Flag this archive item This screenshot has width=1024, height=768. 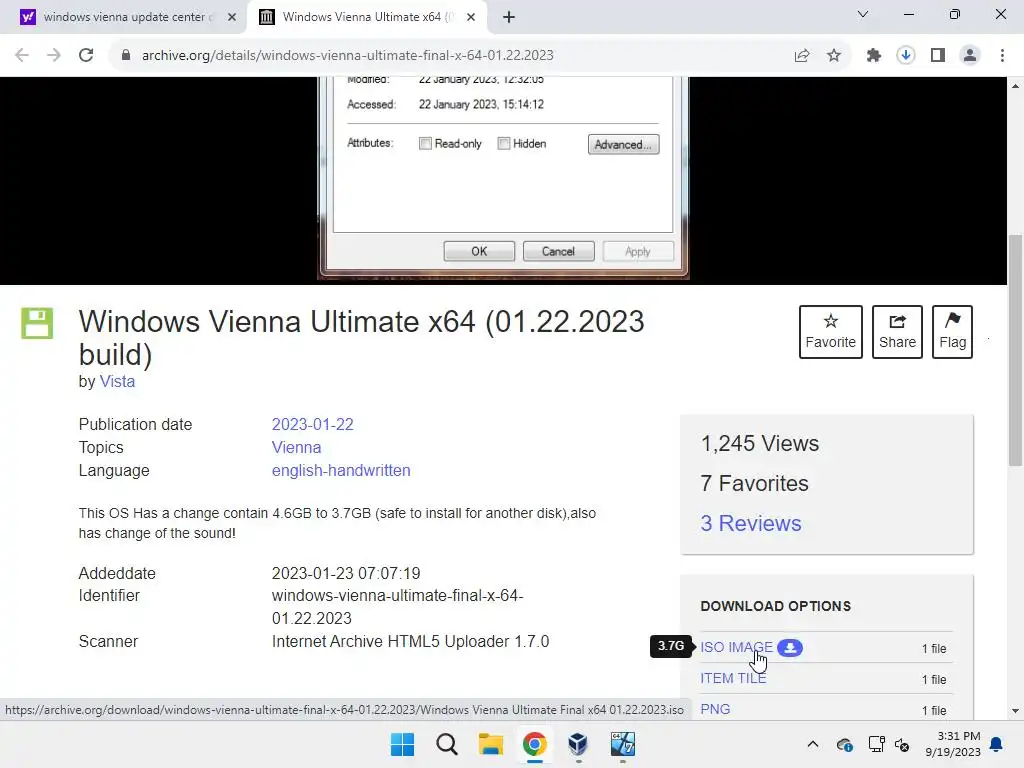[x=952, y=332]
